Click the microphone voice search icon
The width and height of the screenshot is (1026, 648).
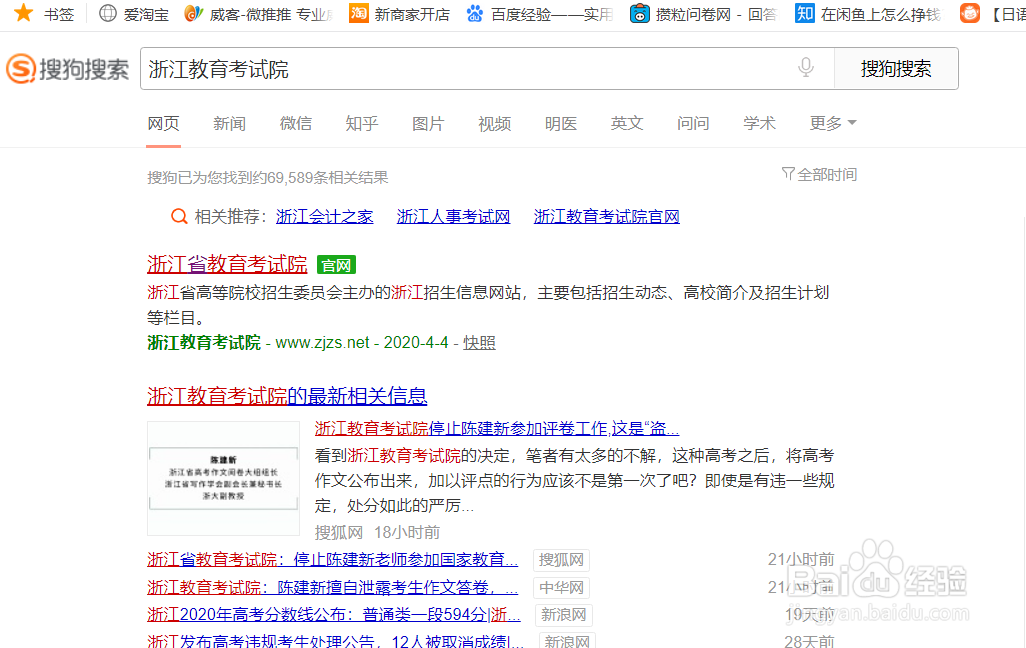806,67
